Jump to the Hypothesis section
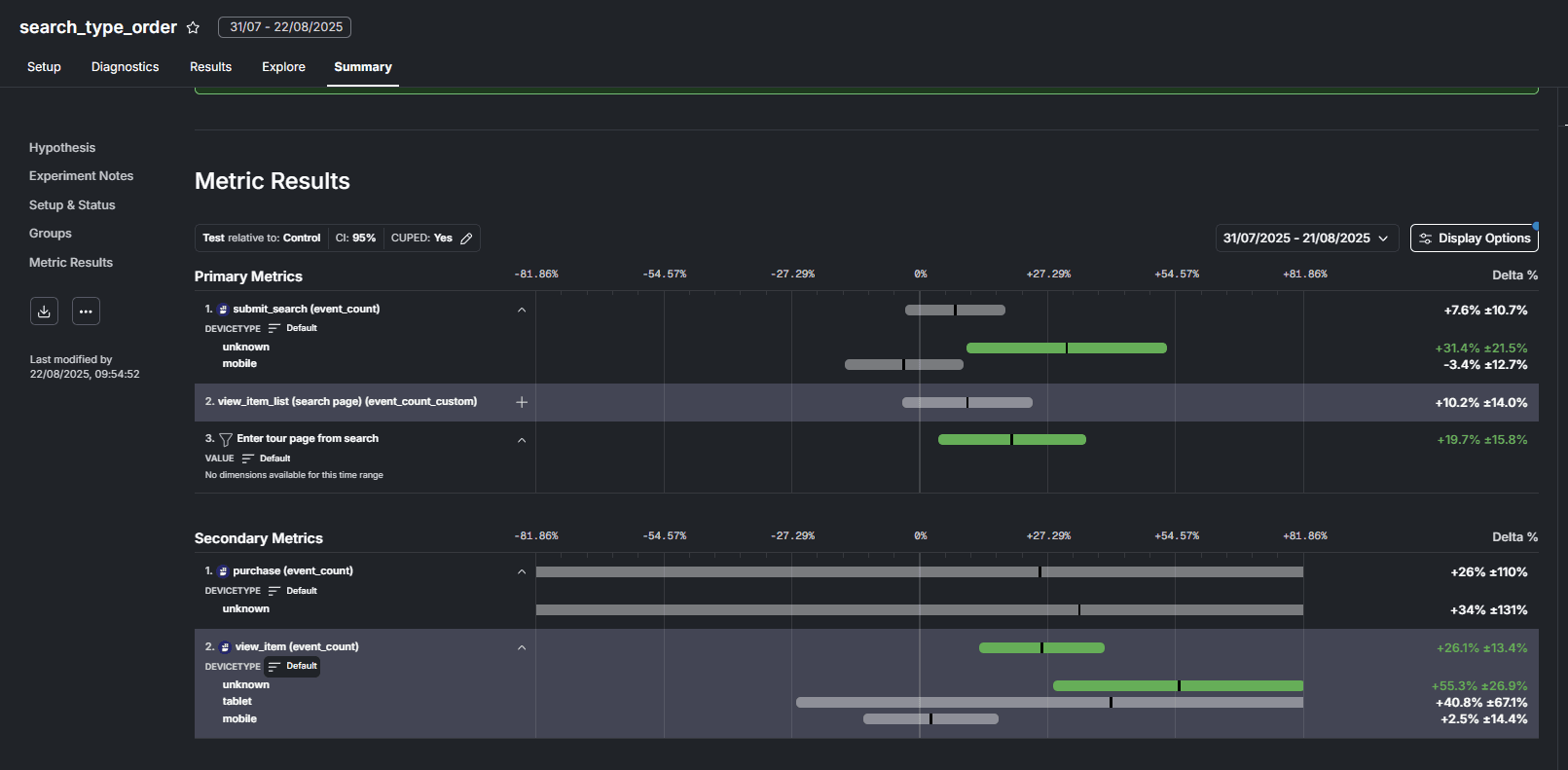1568x770 pixels. pyautogui.click(x=62, y=148)
